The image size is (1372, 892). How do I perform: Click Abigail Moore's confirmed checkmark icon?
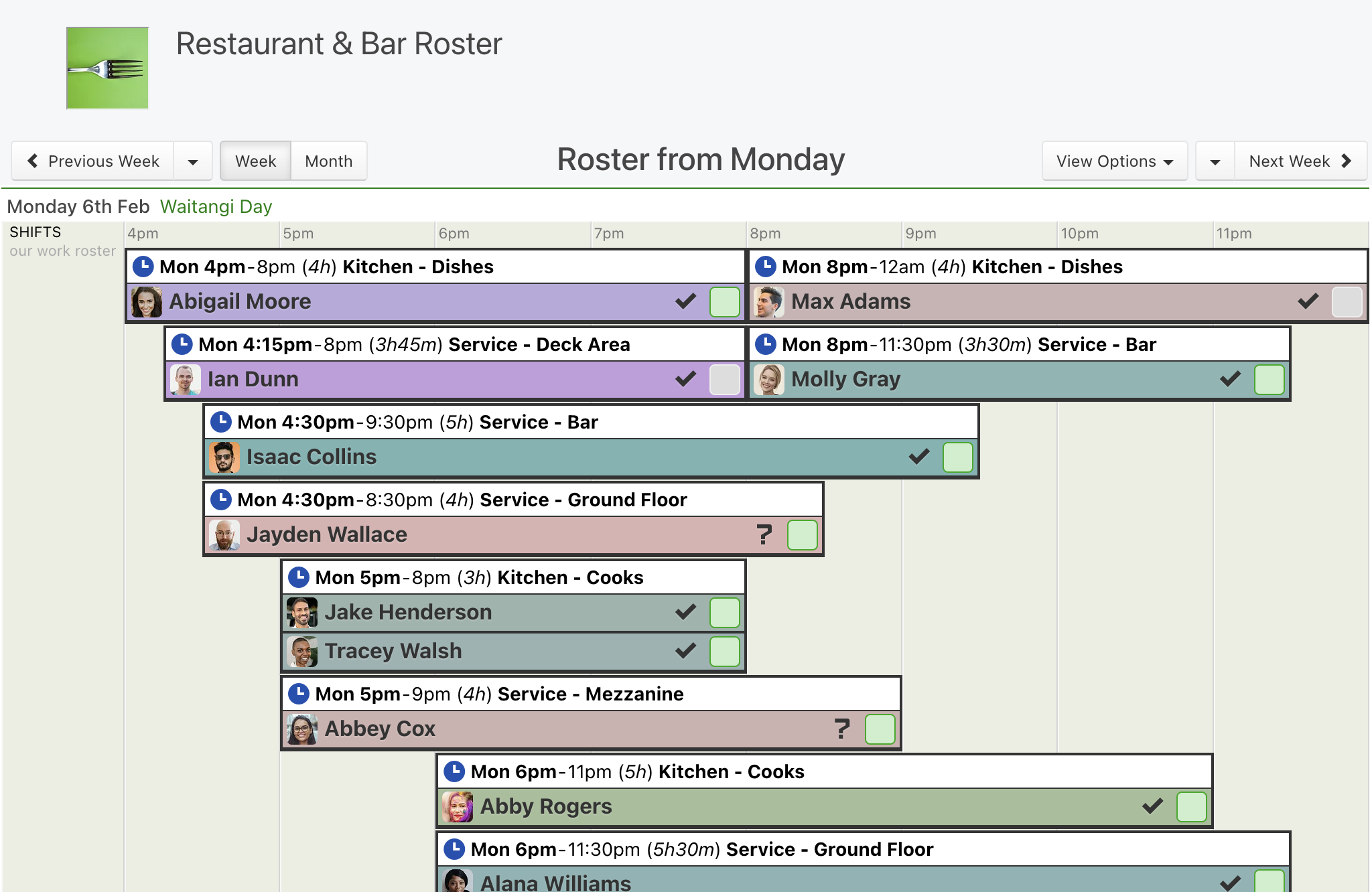click(685, 301)
